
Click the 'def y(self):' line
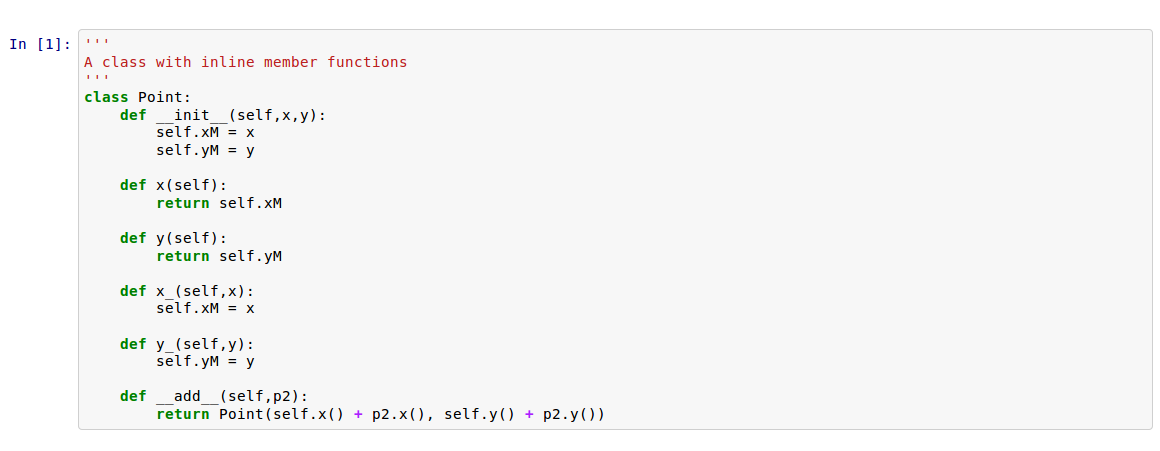pos(173,238)
